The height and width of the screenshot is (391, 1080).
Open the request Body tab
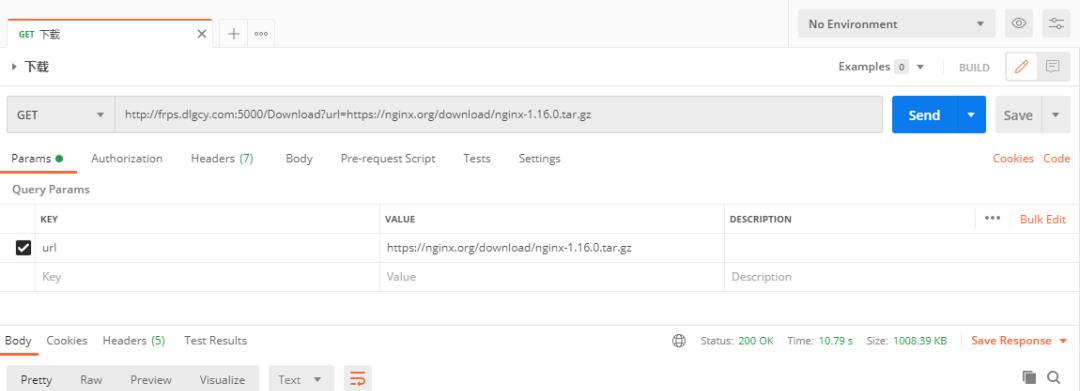point(299,158)
